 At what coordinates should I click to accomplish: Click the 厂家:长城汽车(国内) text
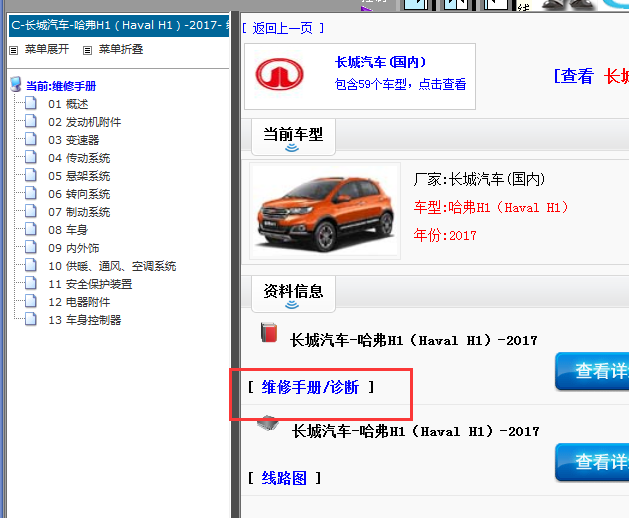pos(479,179)
